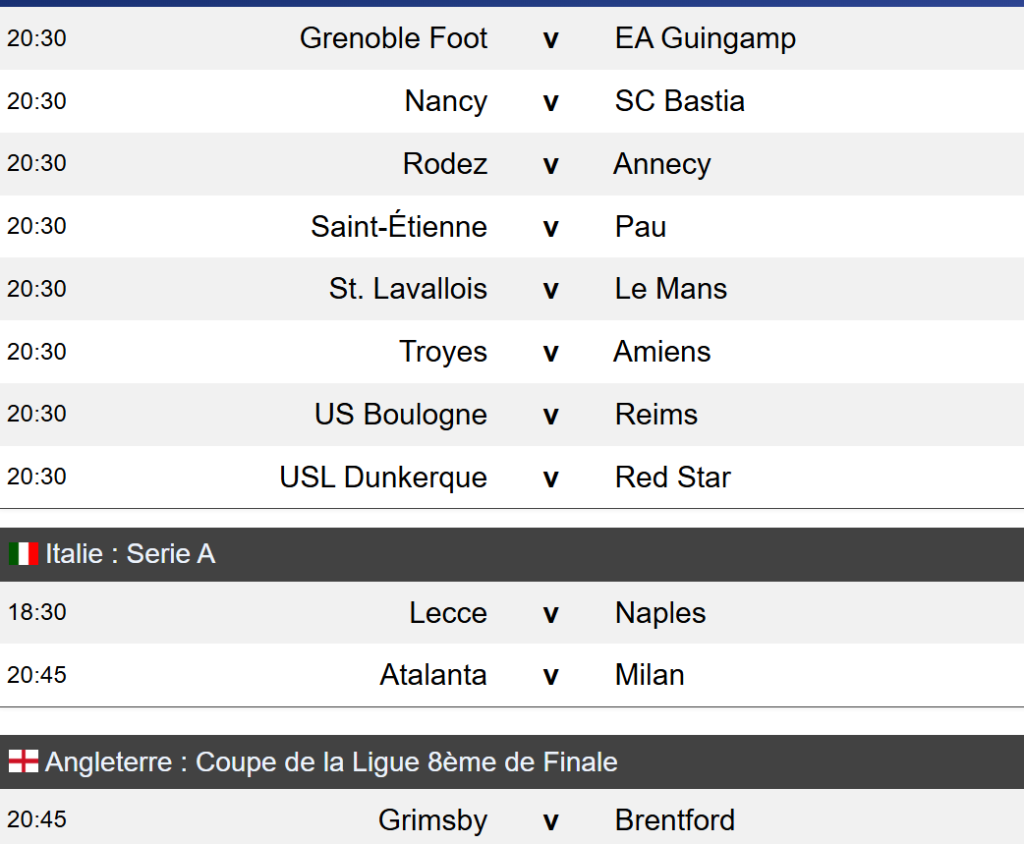
Task: Open the Lecce v Naples 18:30 match
Action: click(x=550, y=613)
